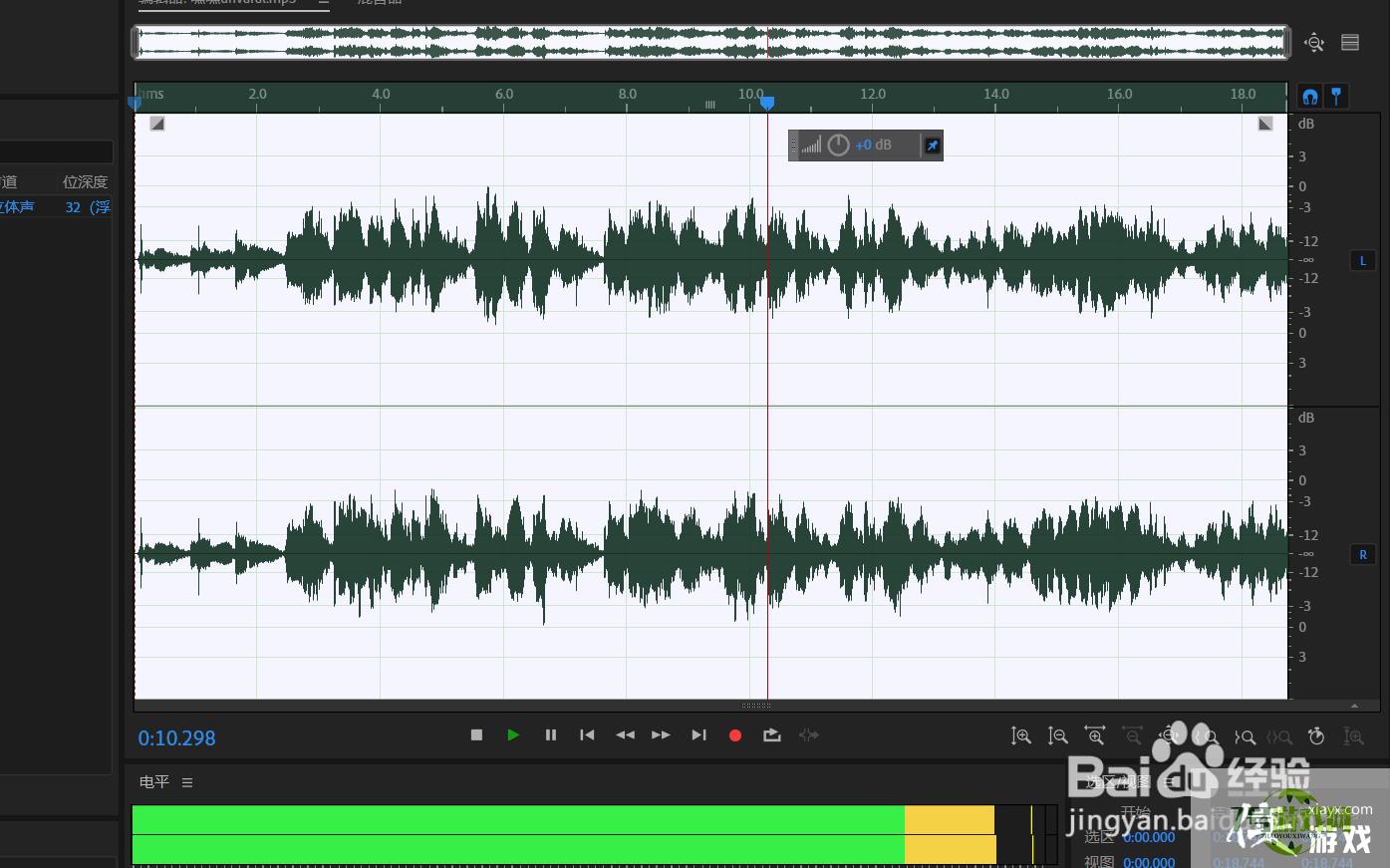Screen dimensions: 1390x868
Task: Pause the audio playback
Action: coord(550,735)
